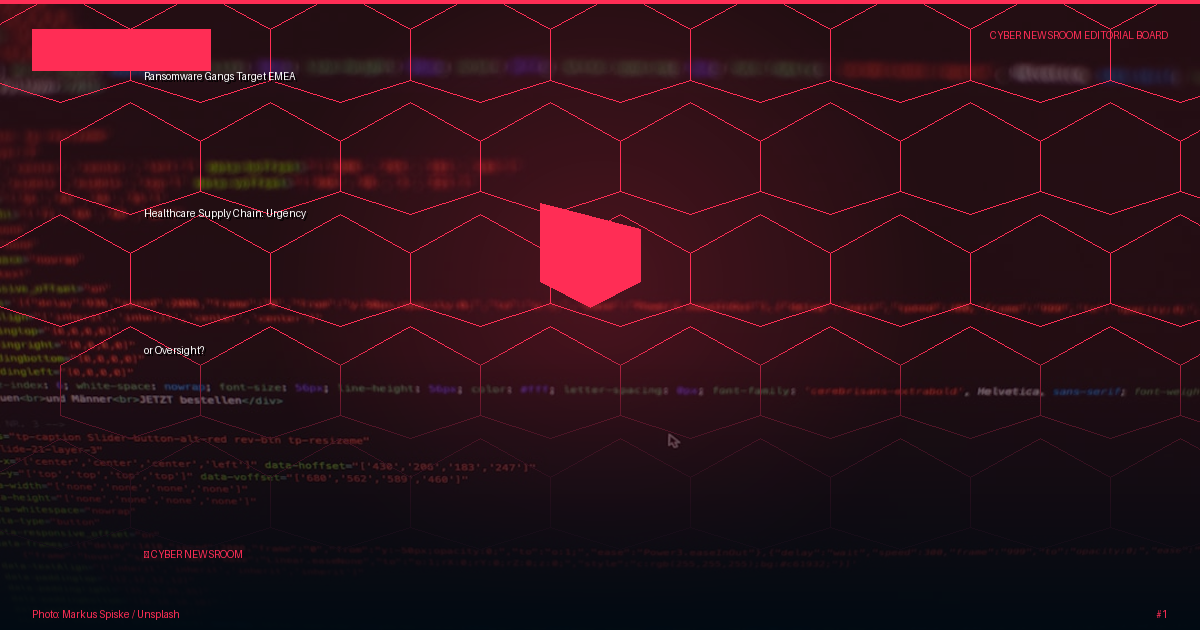Click the CYBER NEWSROOM EDITORIAL BOARD label

(x=1079, y=35)
